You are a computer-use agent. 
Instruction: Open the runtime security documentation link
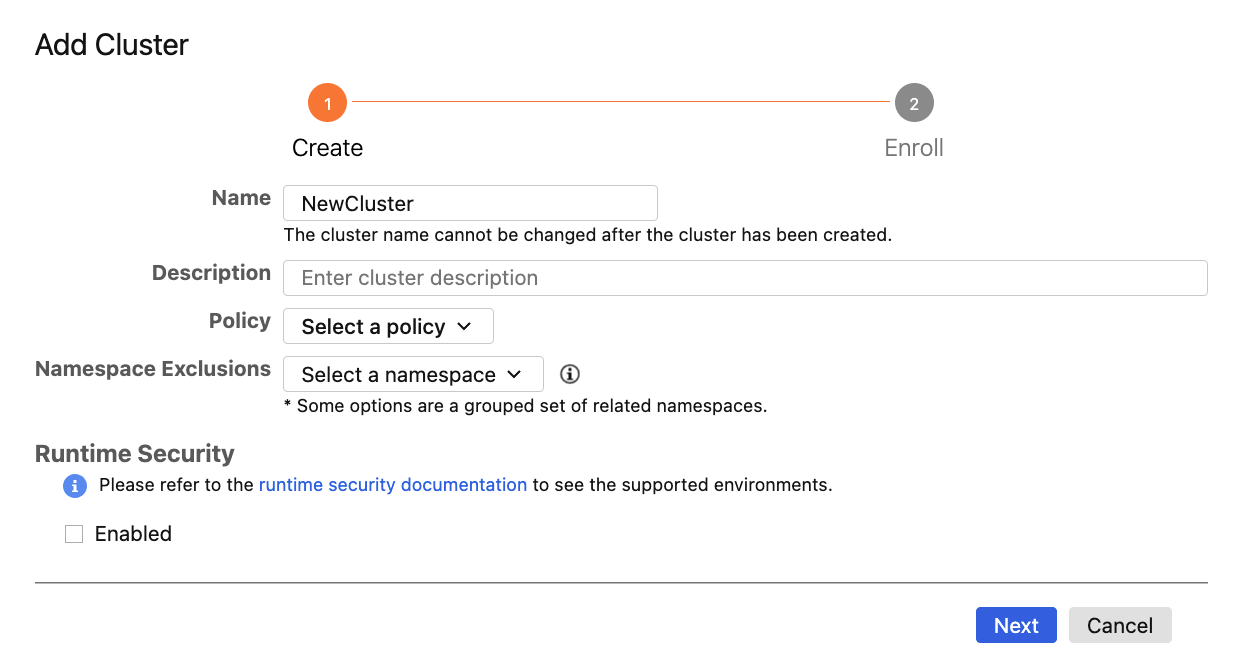(x=392, y=485)
